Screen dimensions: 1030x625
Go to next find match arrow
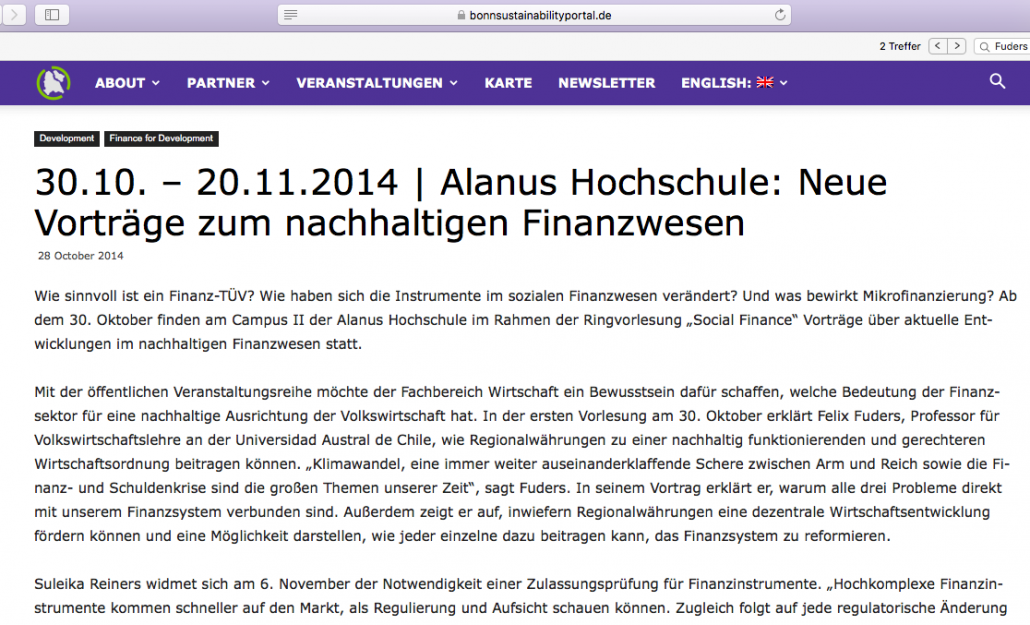[x=957, y=46]
